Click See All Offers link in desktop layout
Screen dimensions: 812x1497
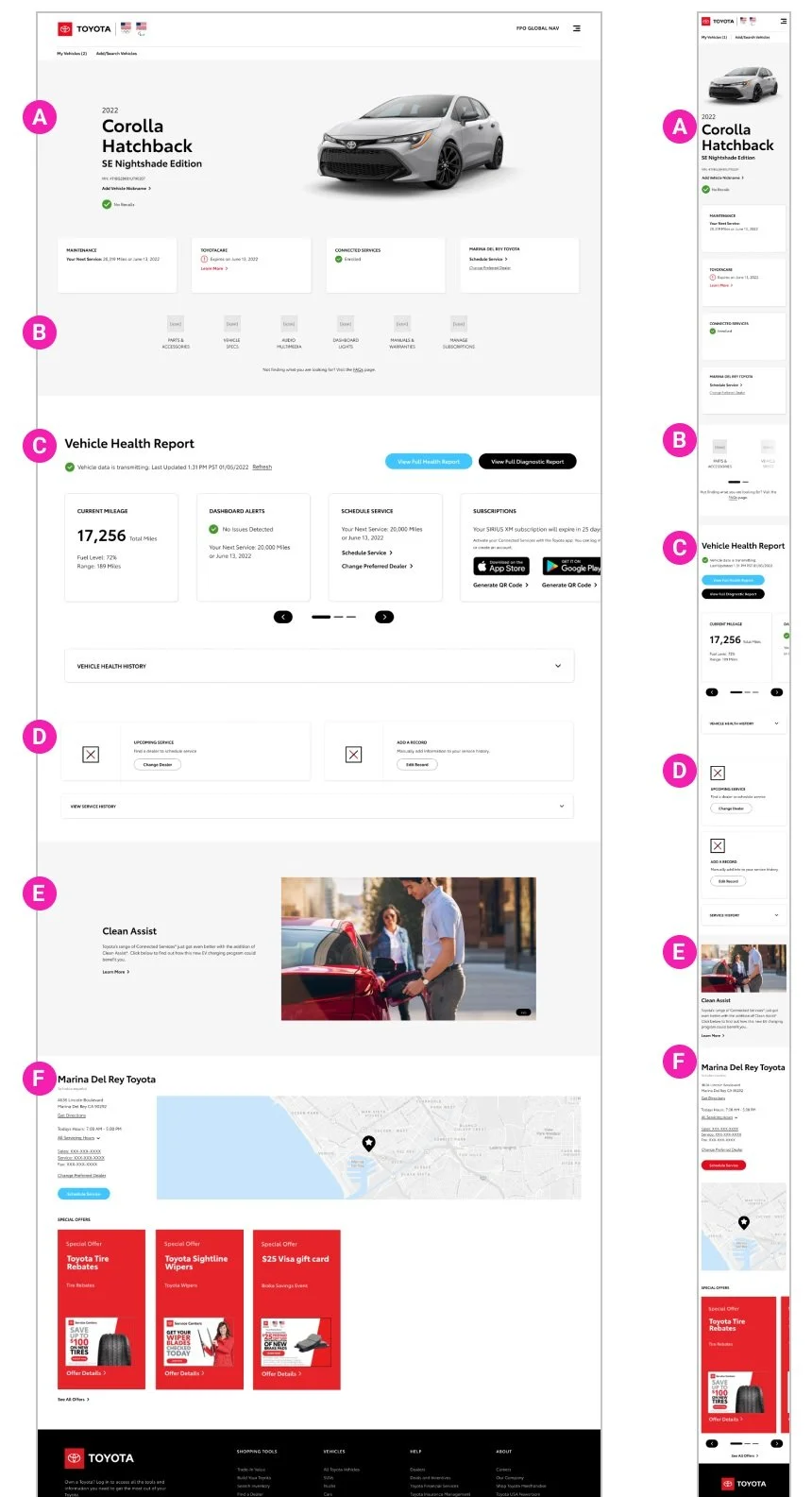(x=74, y=1399)
